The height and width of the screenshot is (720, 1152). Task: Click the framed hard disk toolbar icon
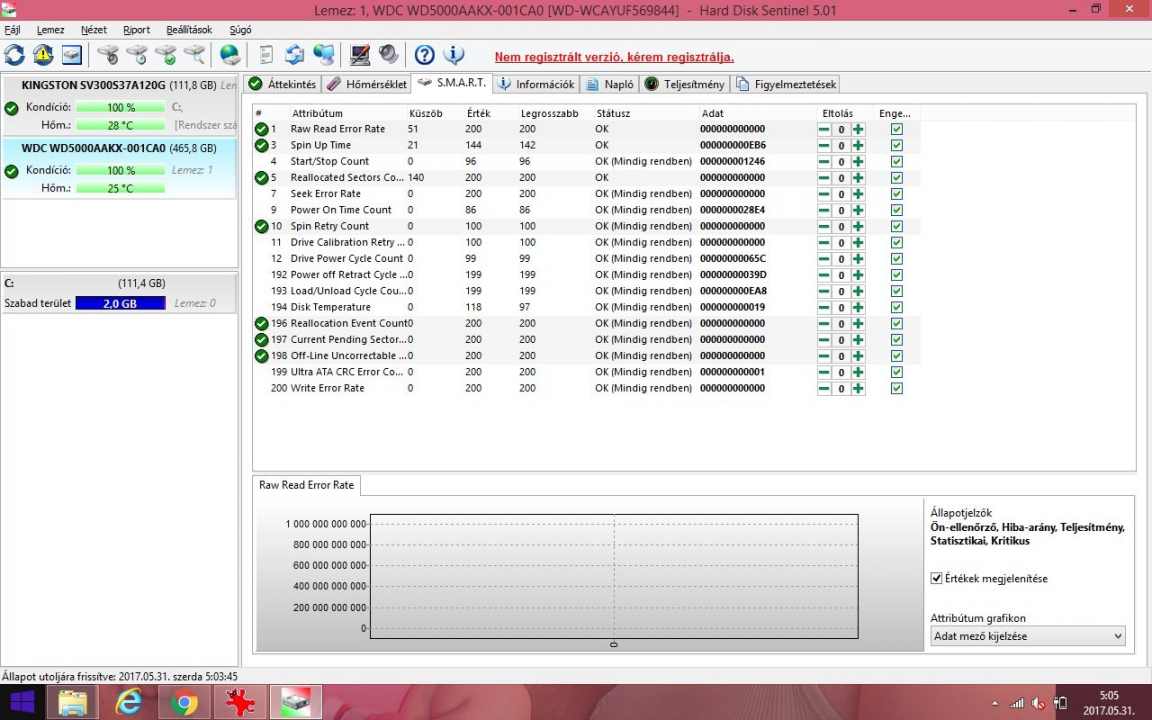(x=71, y=55)
